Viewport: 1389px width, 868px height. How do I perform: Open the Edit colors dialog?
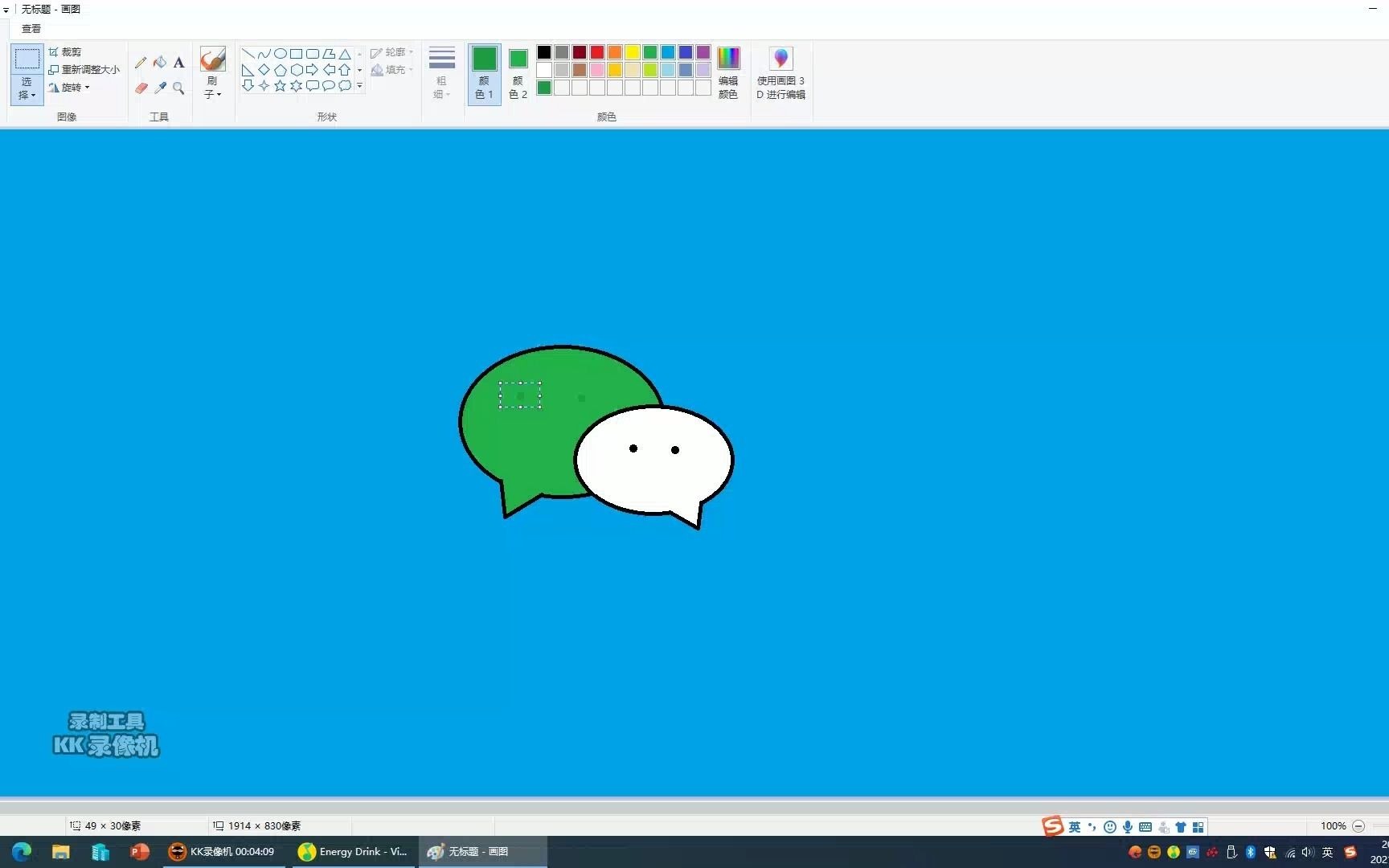click(728, 73)
